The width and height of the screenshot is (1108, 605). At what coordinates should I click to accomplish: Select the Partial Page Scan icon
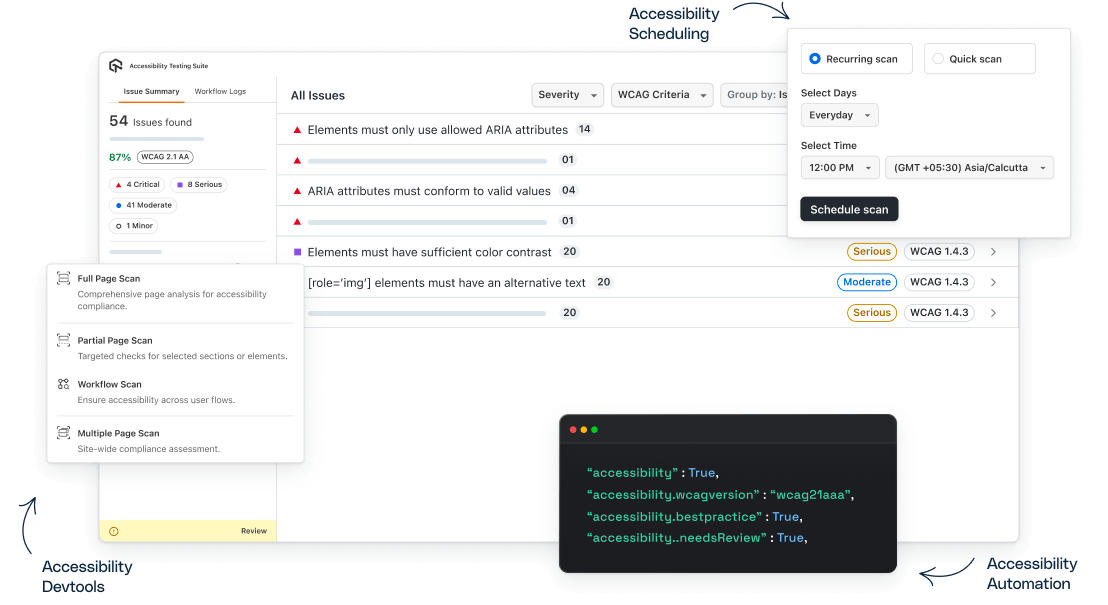pos(62,341)
